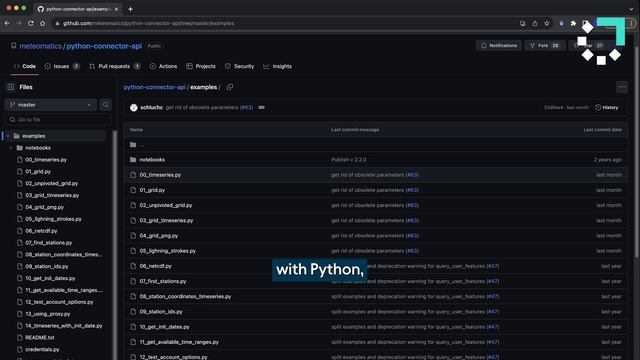The width and height of the screenshot is (640, 360).
Task: Select 12_test_account_options.py in sidebar tree
Action: coord(59,302)
